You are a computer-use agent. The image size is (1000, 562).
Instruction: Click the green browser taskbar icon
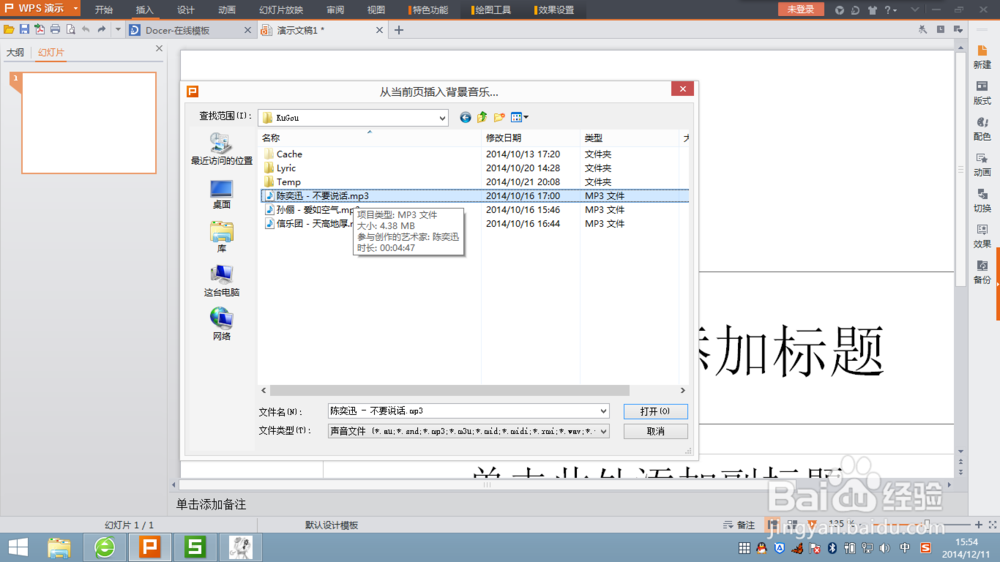point(105,547)
